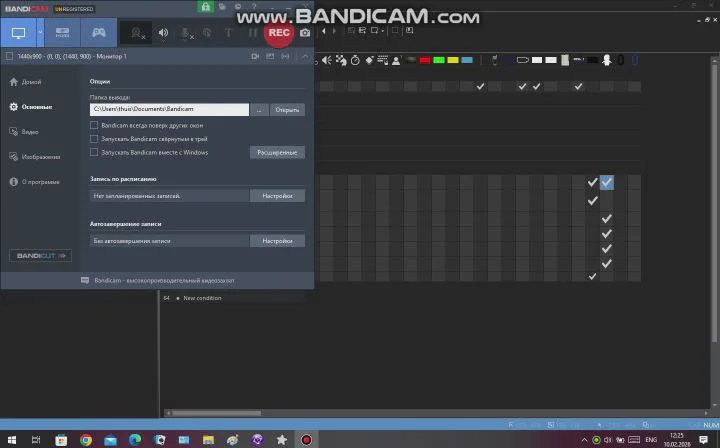Take a screenshot with camera icon
The image size is (720, 448).
click(x=305, y=33)
